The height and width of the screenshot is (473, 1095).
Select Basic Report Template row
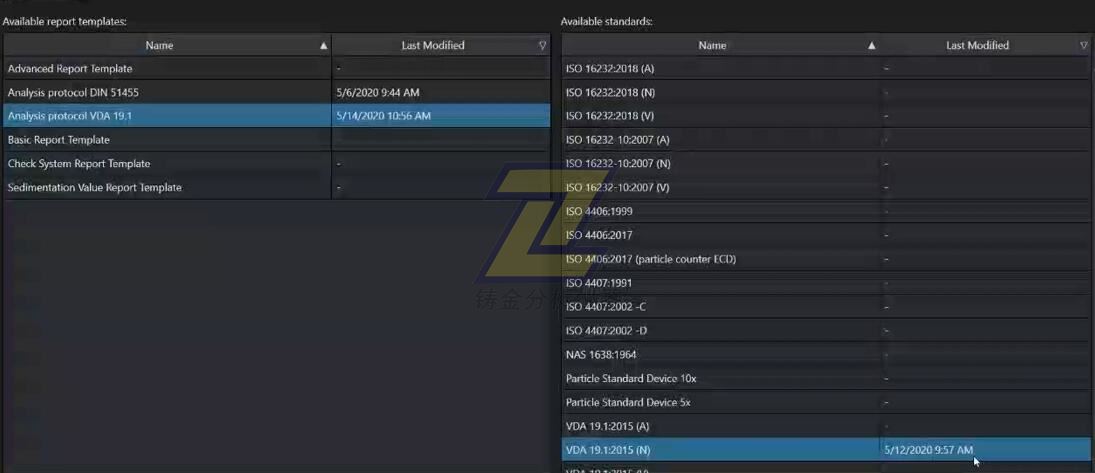point(59,140)
